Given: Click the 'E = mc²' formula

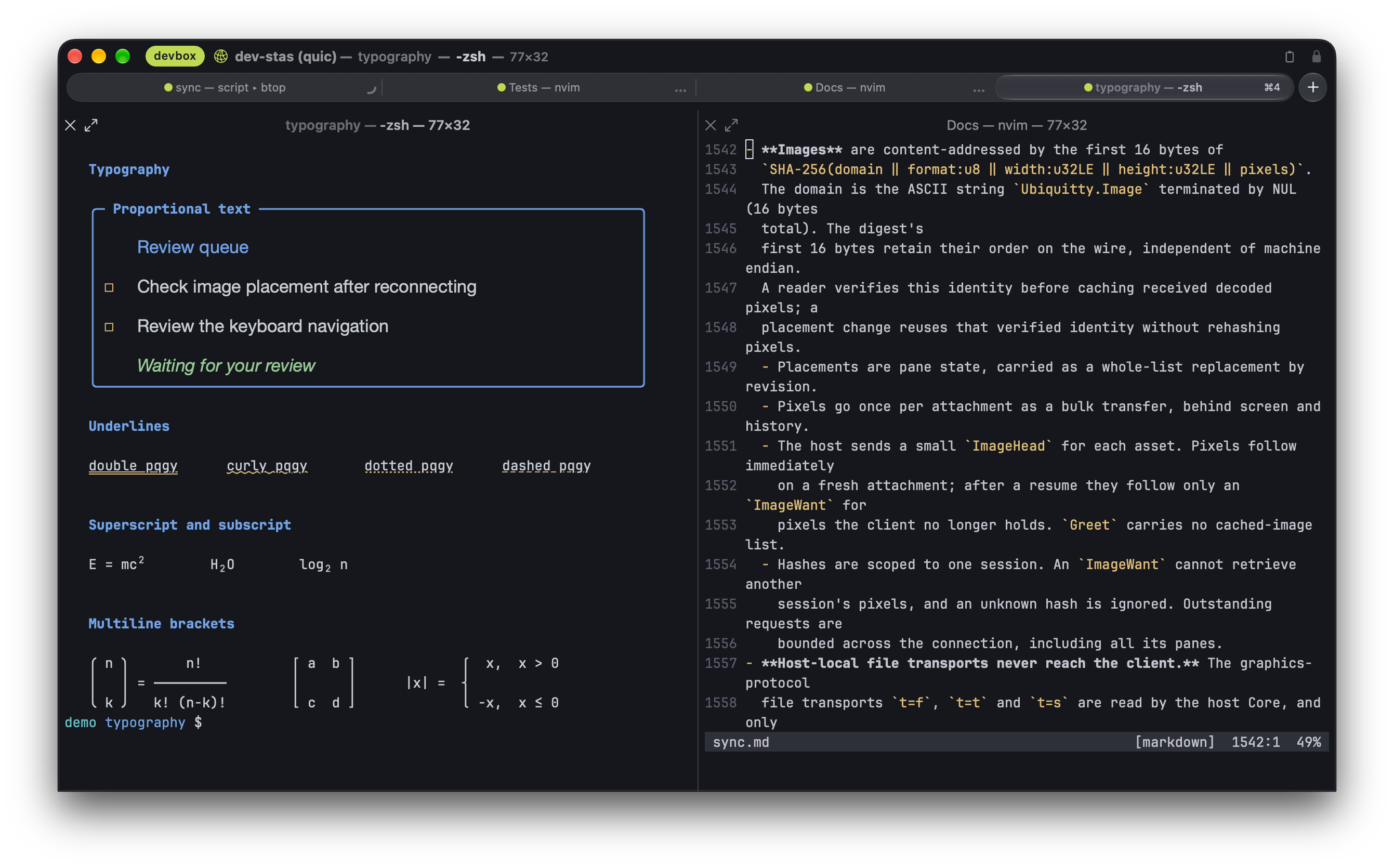Looking at the screenshot, I should point(116,564).
